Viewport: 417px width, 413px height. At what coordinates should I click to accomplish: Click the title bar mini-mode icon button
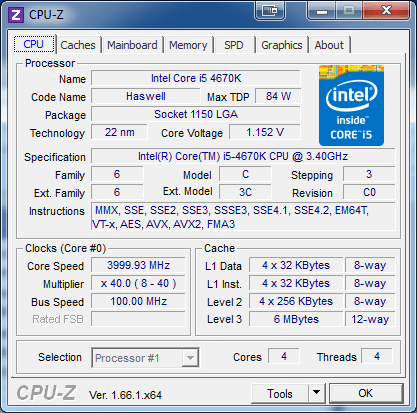coord(270,10)
